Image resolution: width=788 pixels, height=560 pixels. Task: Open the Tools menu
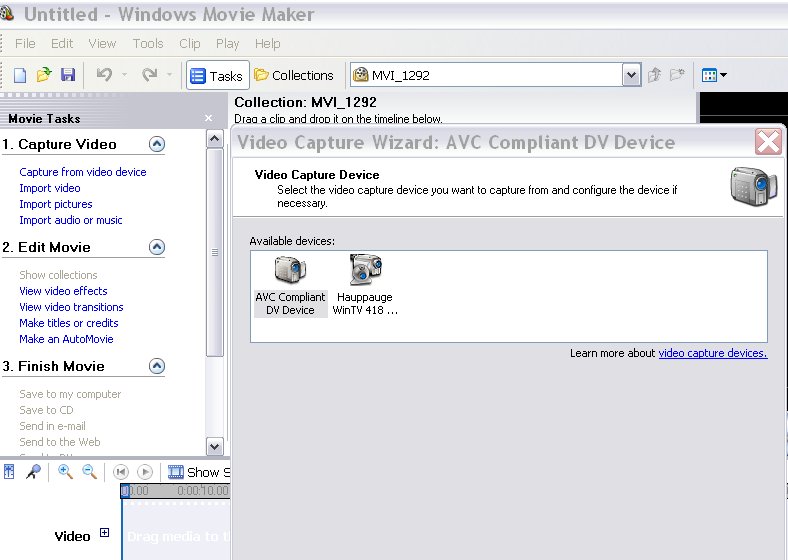click(148, 44)
